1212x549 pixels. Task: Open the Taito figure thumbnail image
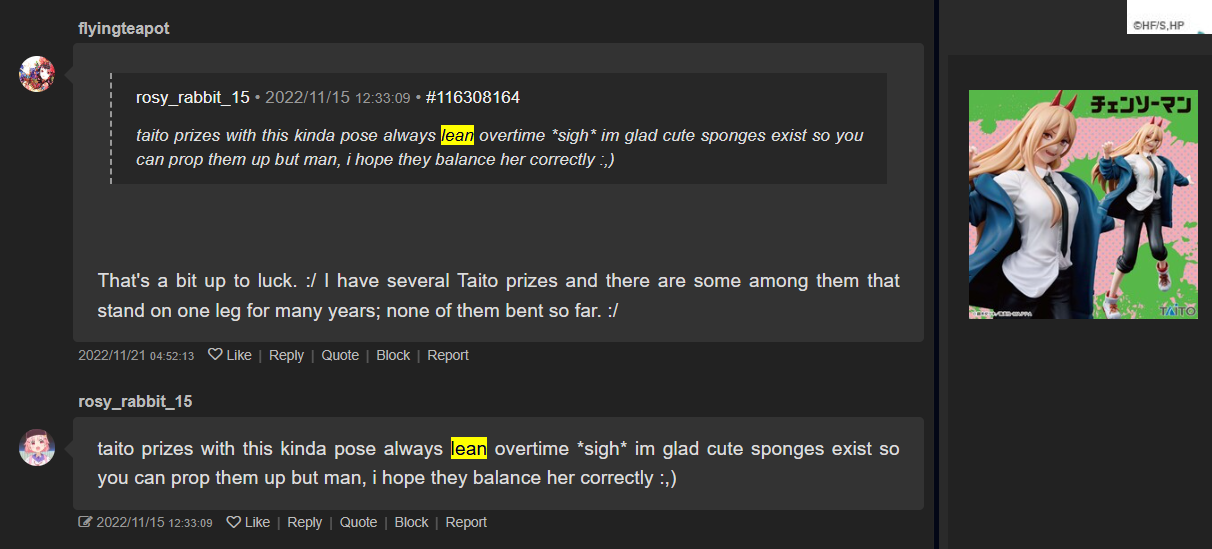click(x=1083, y=205)
